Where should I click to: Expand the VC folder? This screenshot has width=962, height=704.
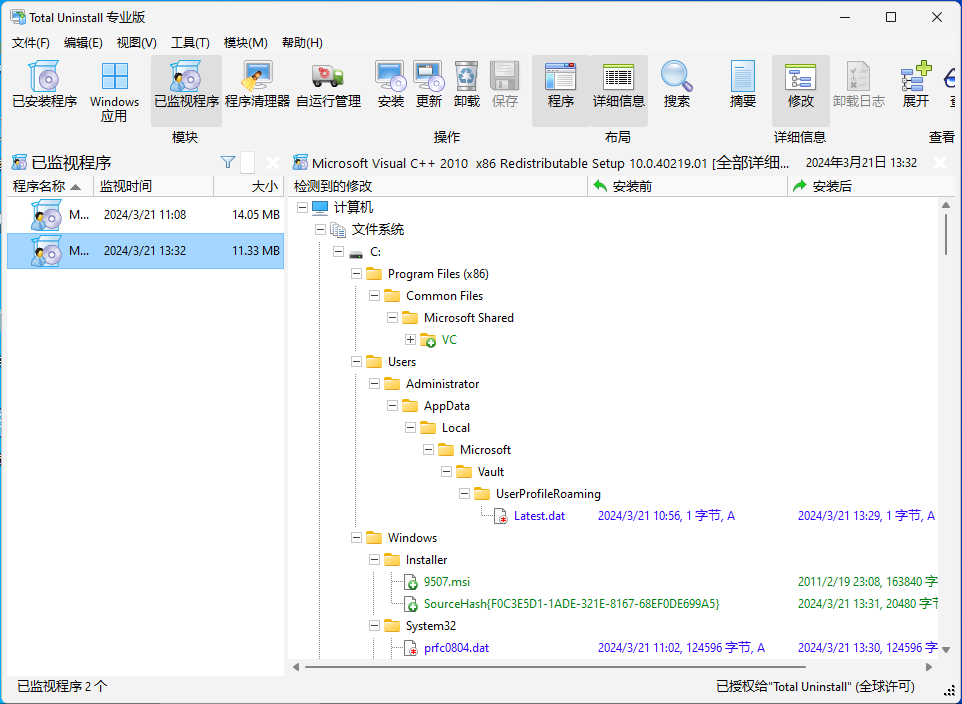point(410,339)
